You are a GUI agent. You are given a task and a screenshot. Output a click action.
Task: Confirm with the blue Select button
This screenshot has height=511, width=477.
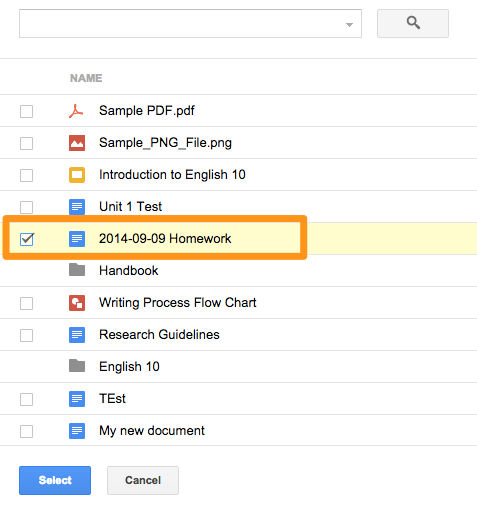point(55,480)
